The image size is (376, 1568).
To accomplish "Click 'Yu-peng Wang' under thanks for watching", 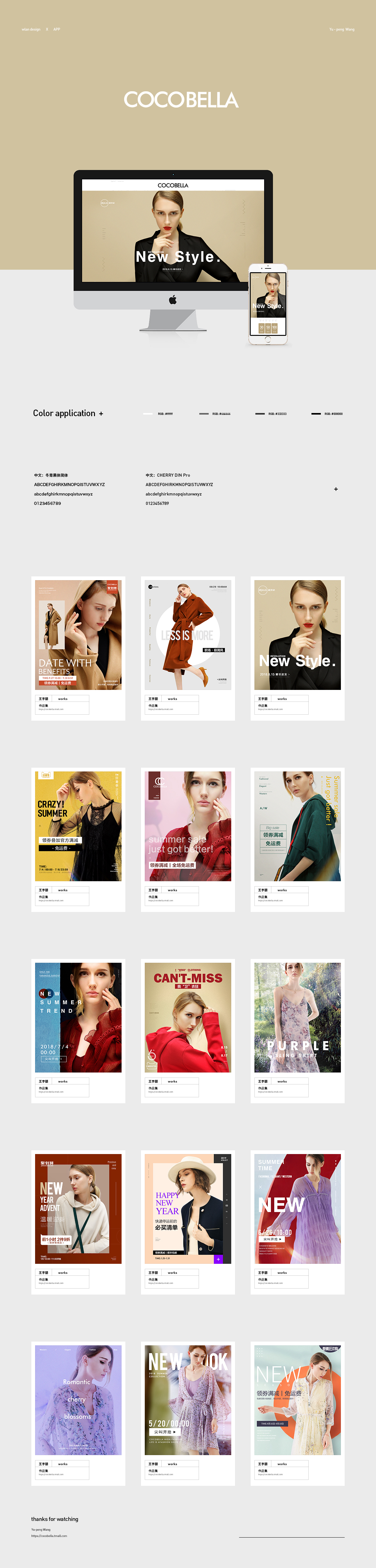I will 41,1529.
